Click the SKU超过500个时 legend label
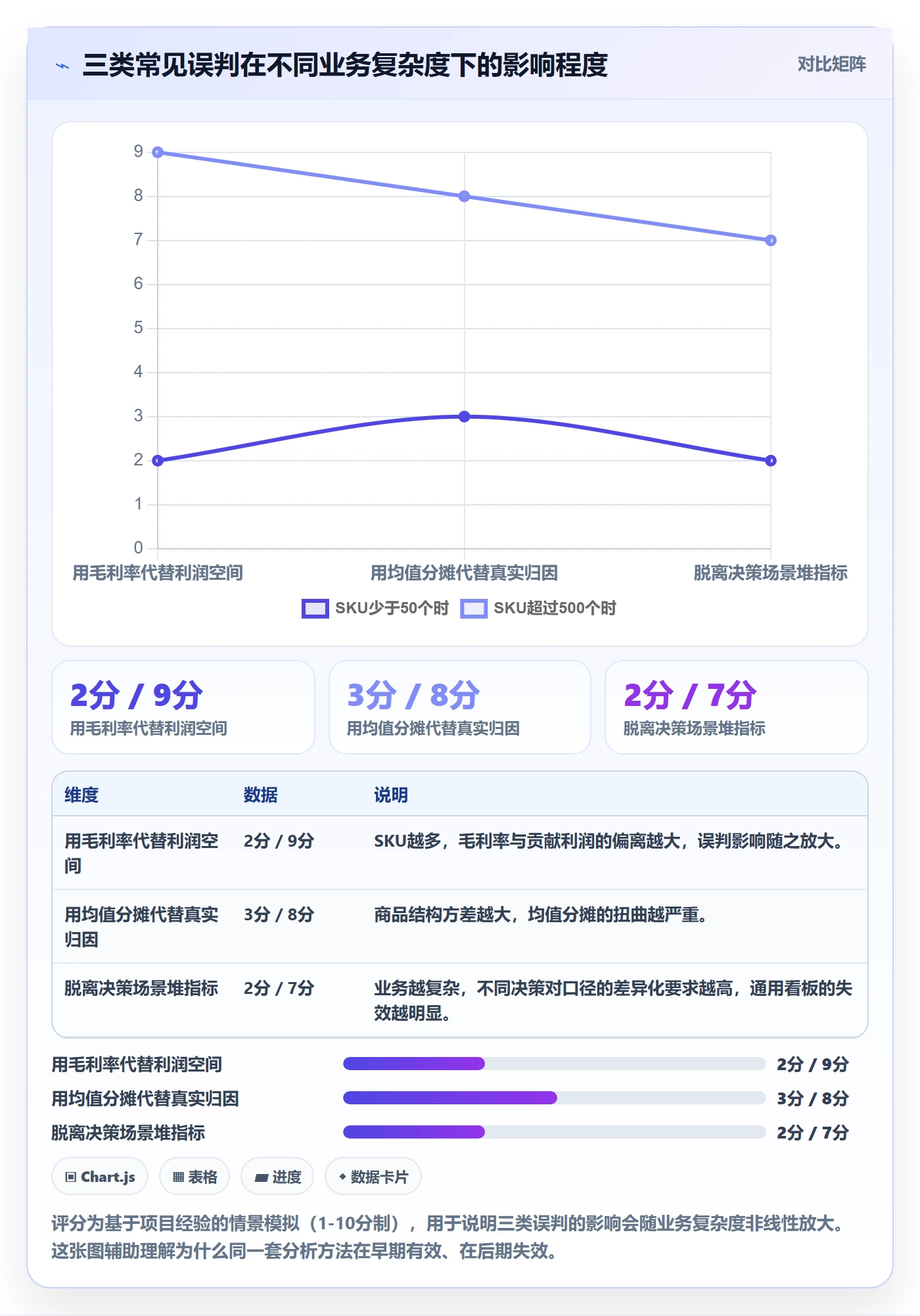Screen dimensions: 920x1316 tap(555, 608)
